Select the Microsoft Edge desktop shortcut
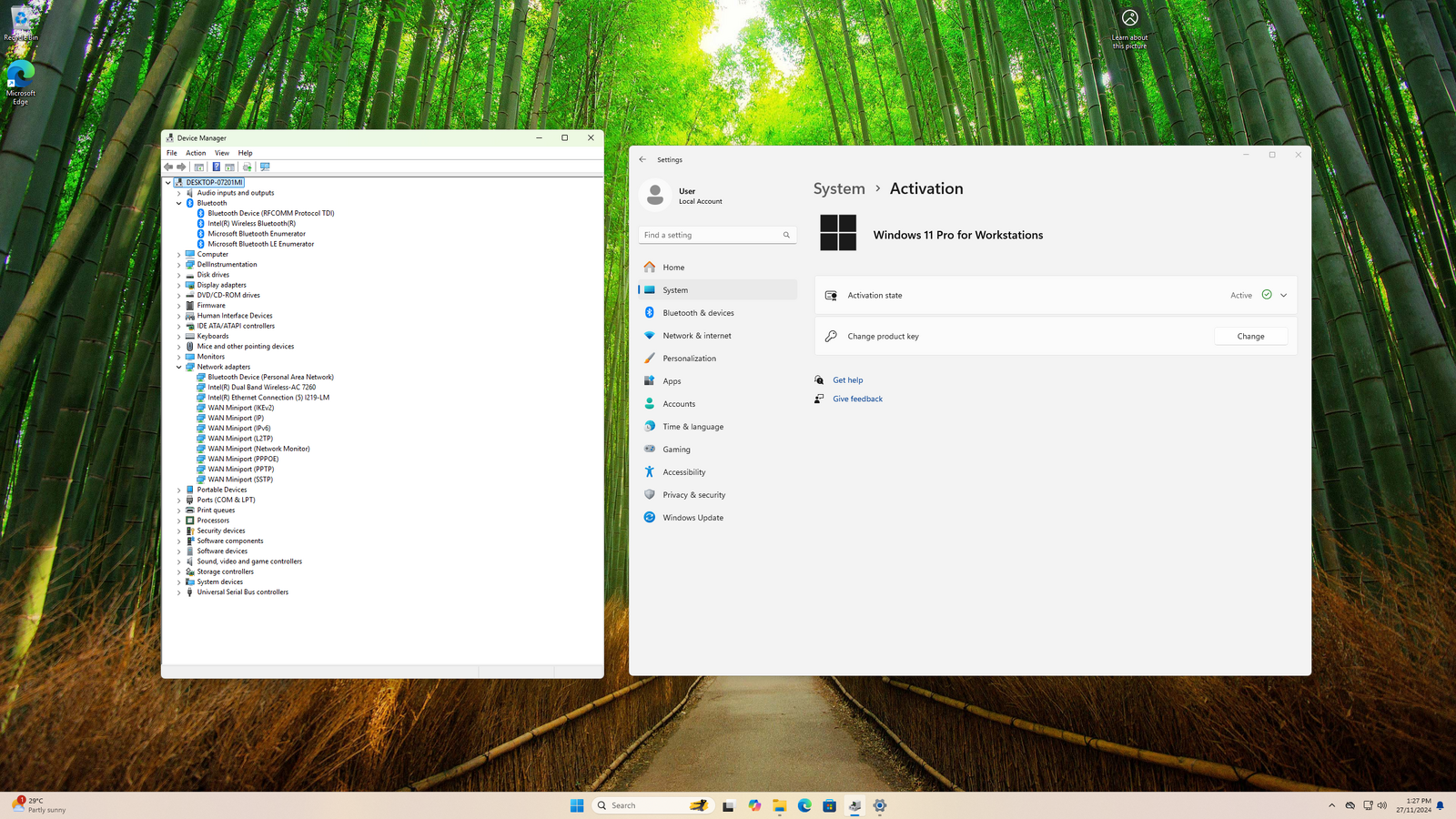This screenshot has width=1456, height=819. pyautogui.click(x=20, y=83)
